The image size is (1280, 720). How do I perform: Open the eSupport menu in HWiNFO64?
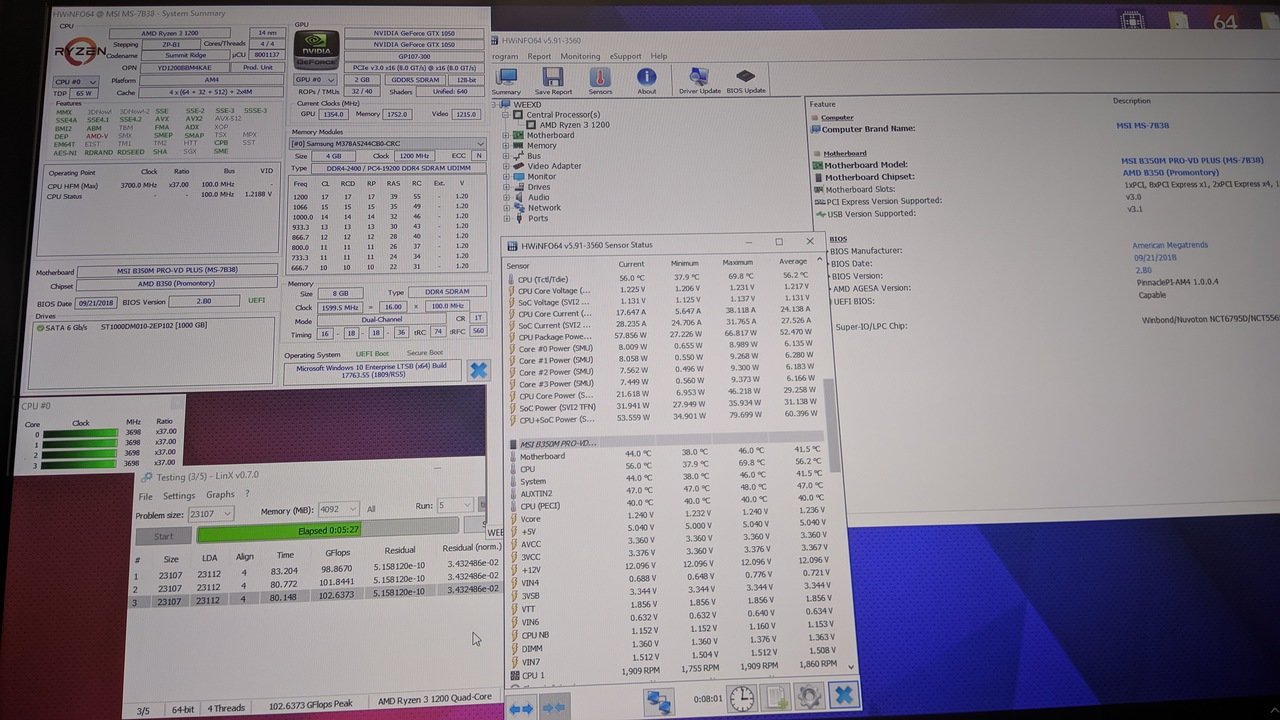tap(626, 56)
